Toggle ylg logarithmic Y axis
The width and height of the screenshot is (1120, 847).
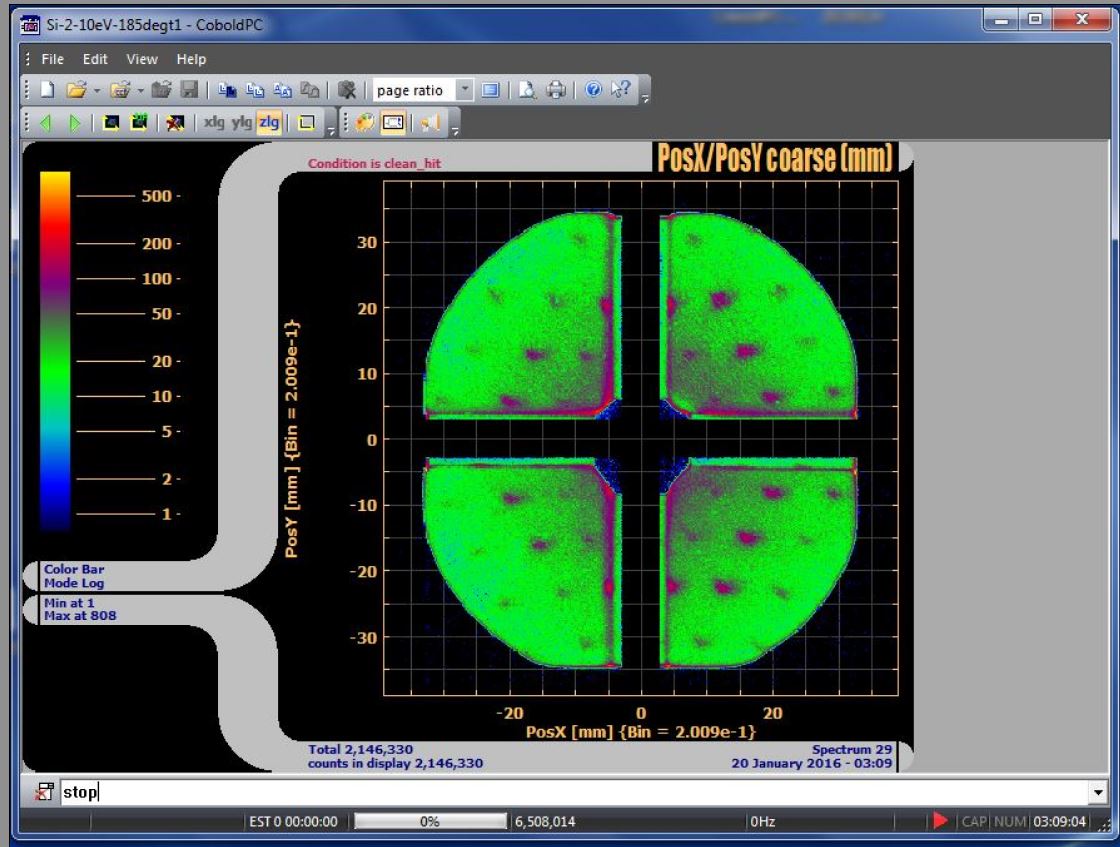242,123
